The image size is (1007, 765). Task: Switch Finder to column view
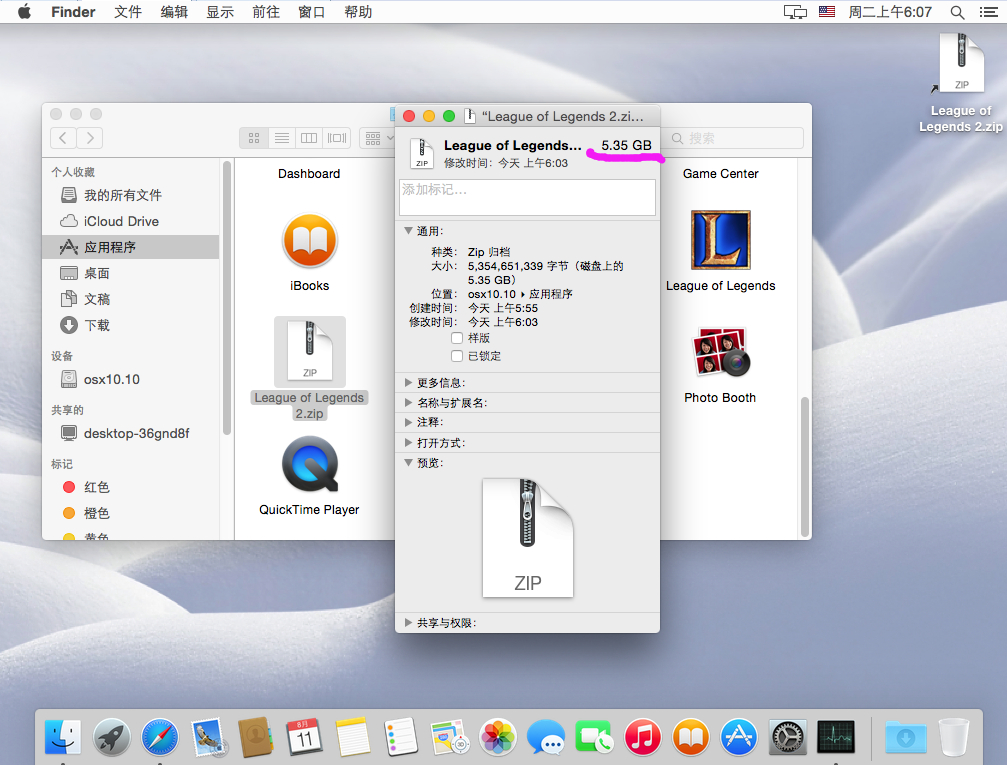[309, 138]
